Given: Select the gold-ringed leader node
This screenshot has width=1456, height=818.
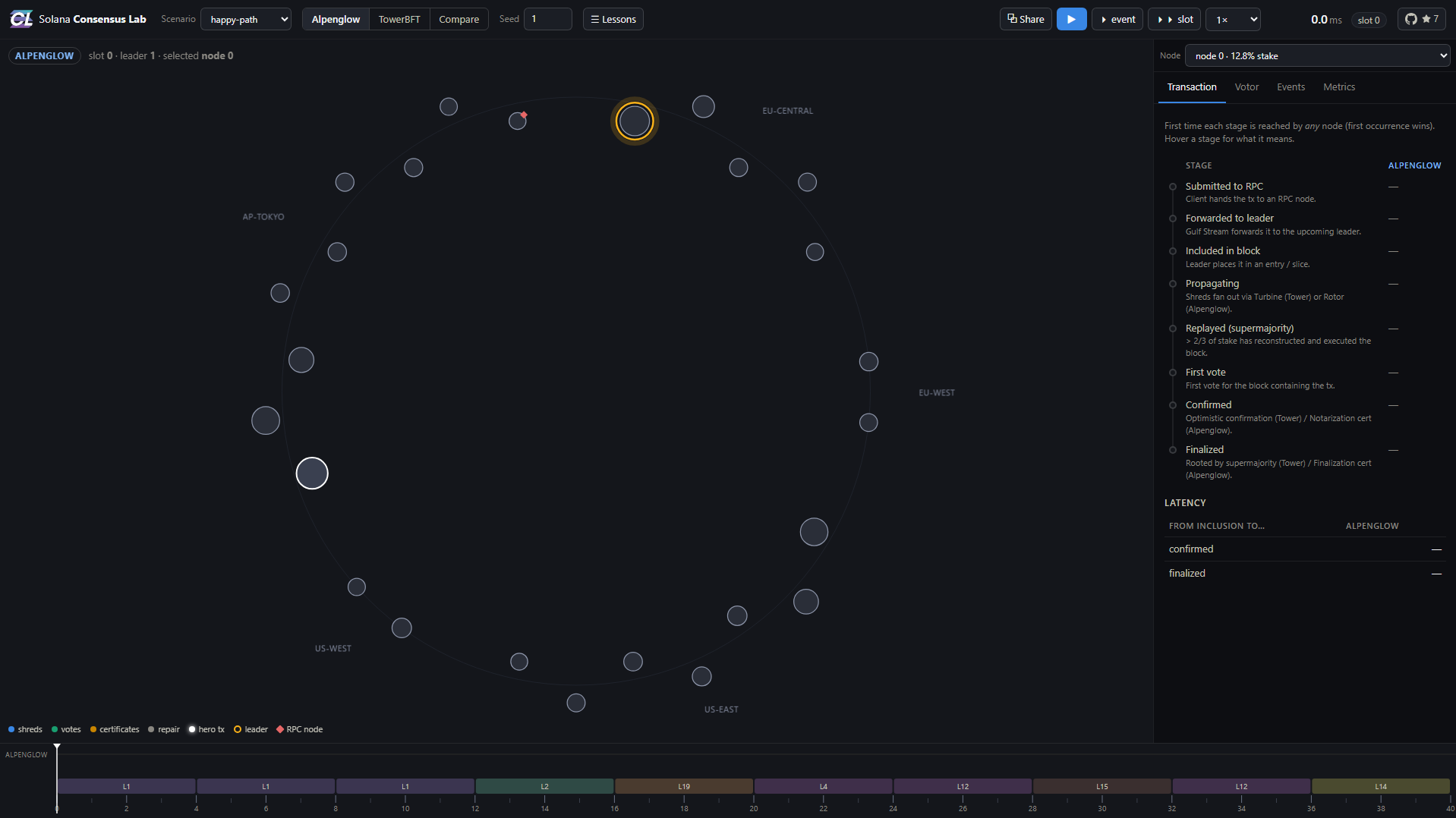Looking at the screenshot, I should [x=634, y=121].
